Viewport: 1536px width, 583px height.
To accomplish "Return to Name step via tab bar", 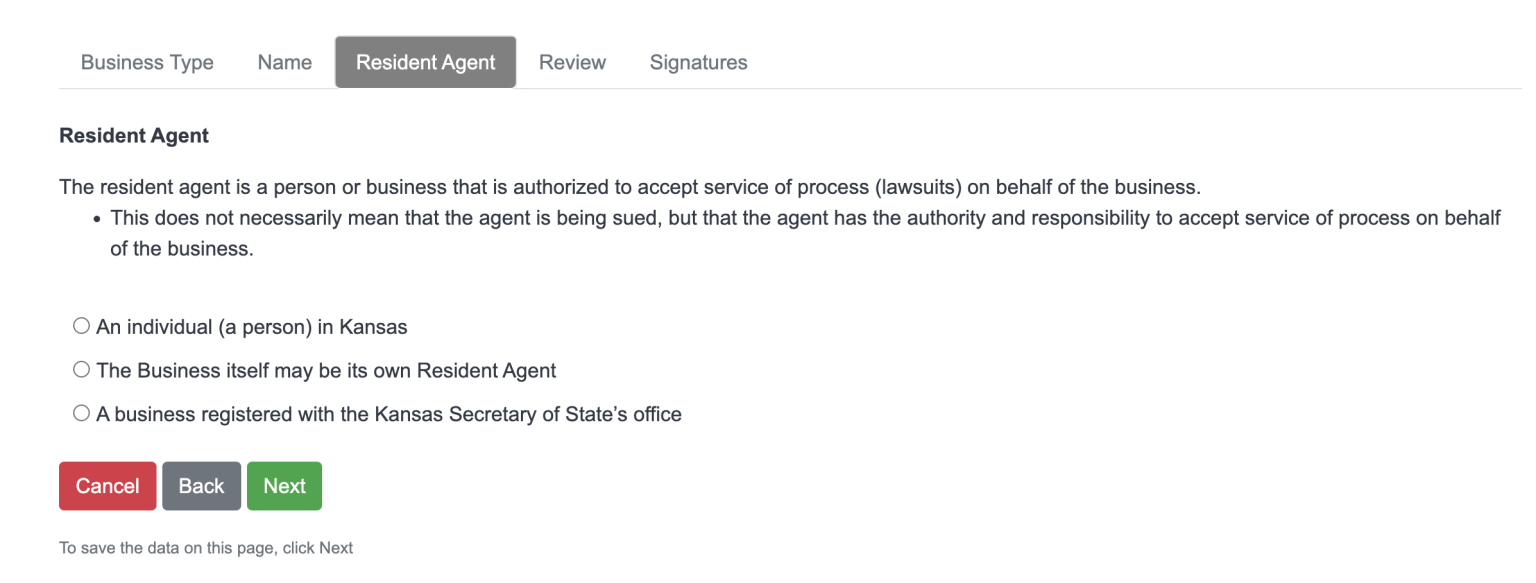I will click(x=283, y=61).
